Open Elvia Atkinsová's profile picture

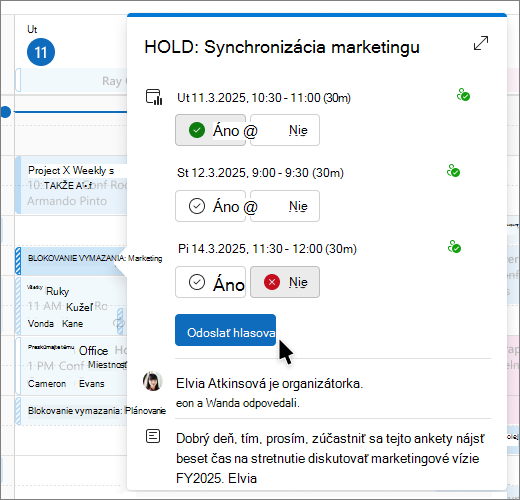pos(153,381)
